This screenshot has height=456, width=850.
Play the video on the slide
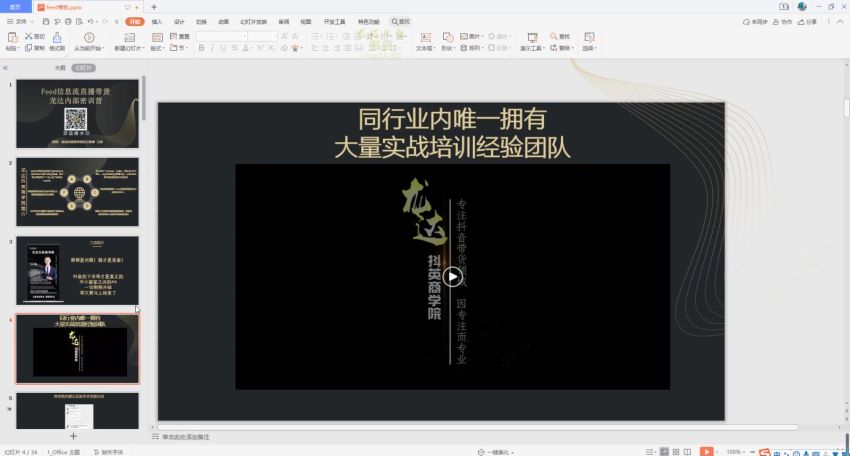click(452, 277)
